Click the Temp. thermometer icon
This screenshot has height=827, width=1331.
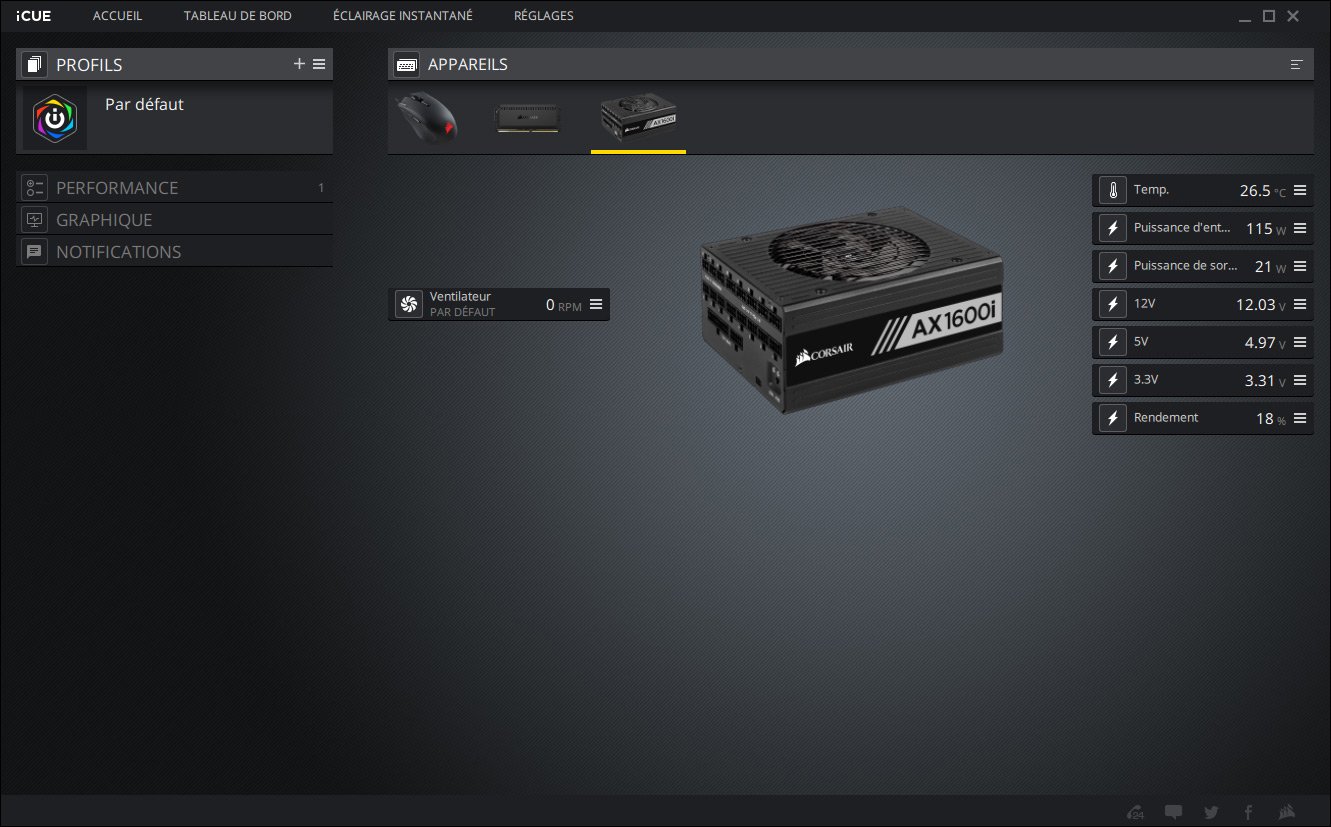coord(1112,190)
